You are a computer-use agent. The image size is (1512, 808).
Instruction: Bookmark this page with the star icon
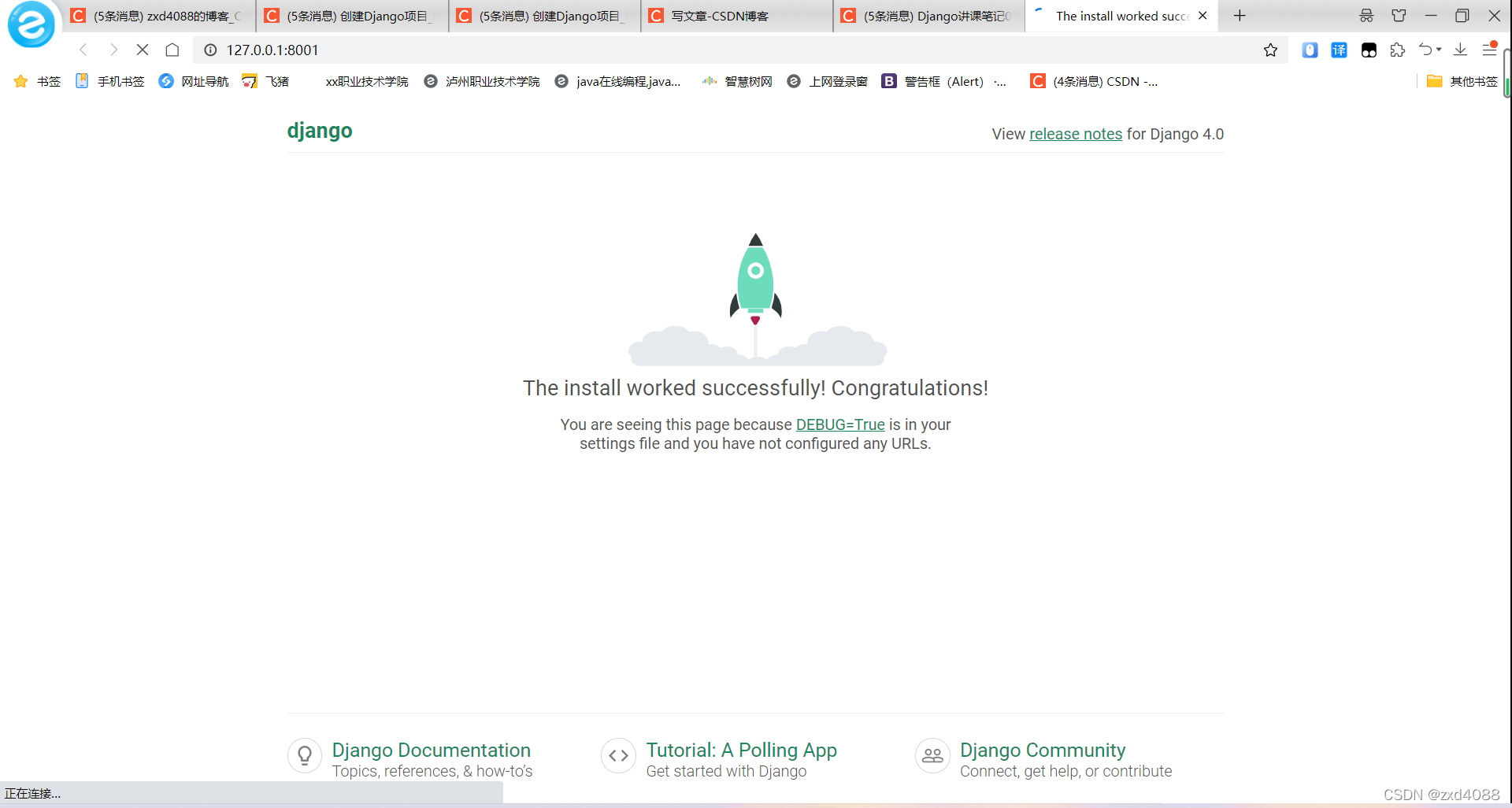(x=1270, y=50)
